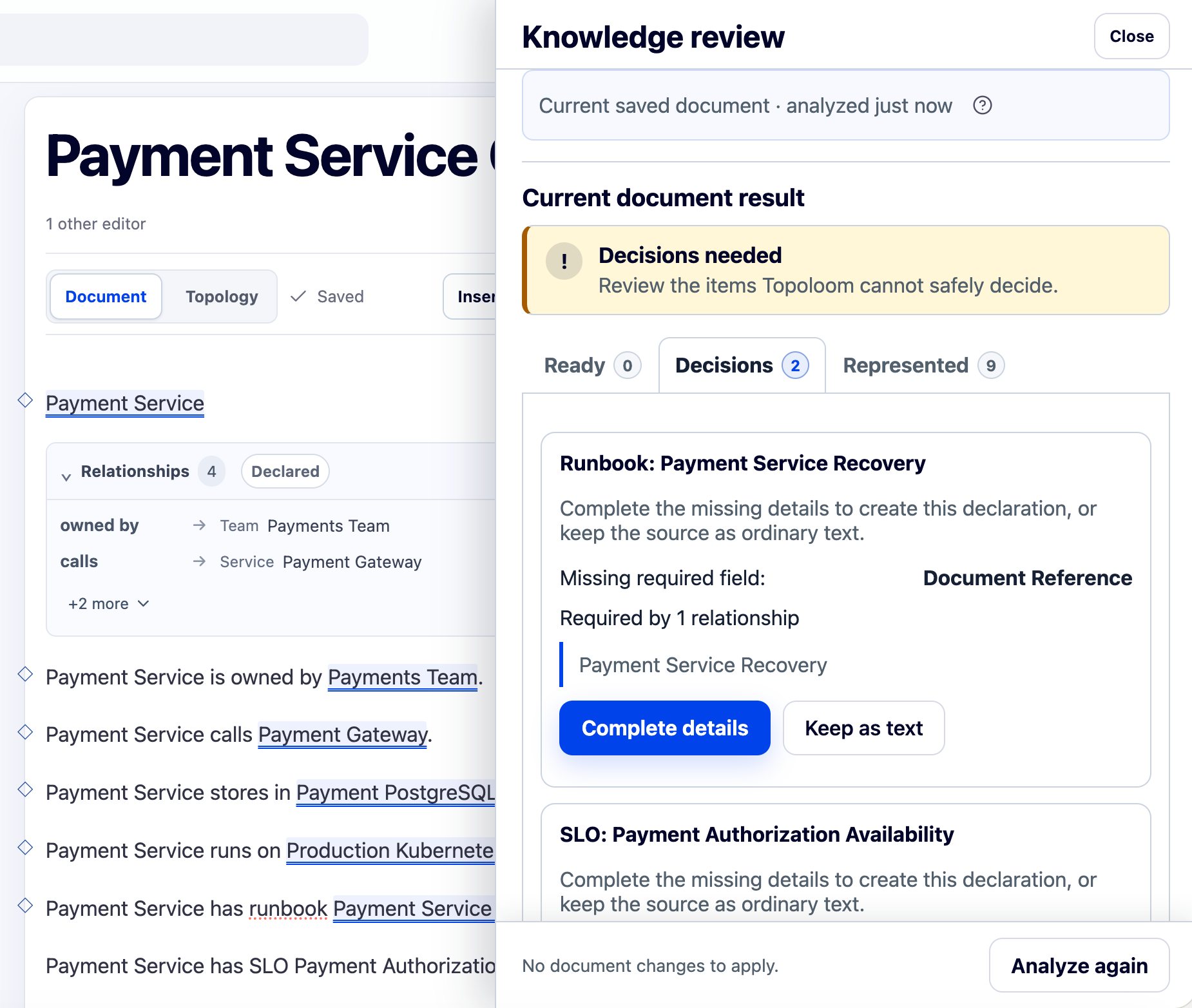Open the Payment Service runbook link

point(413,908)
